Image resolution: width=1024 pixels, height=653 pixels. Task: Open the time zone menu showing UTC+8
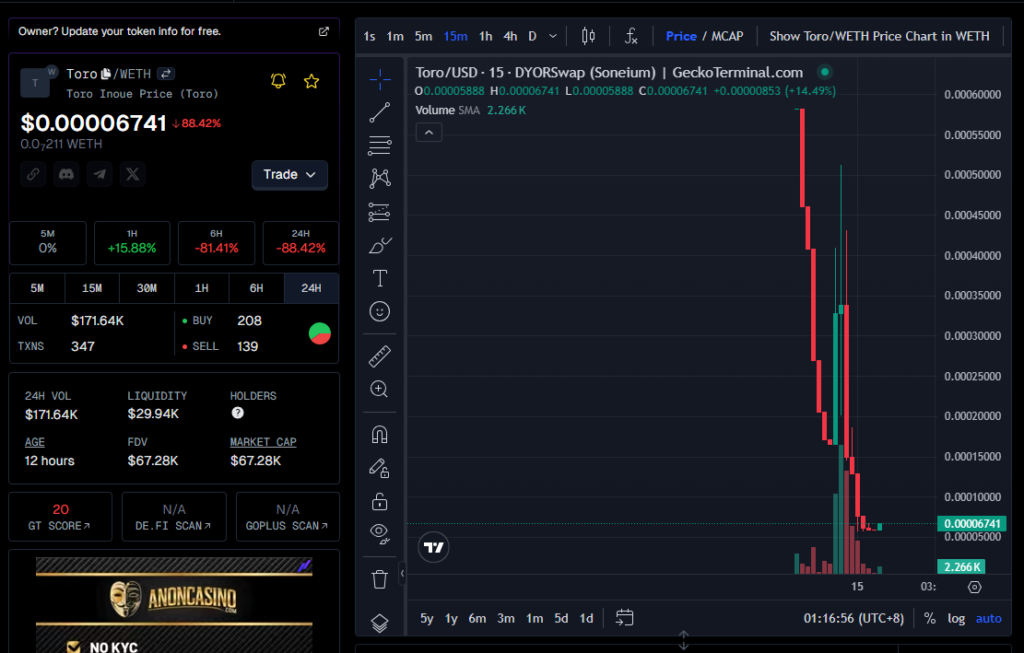[854, 618]
